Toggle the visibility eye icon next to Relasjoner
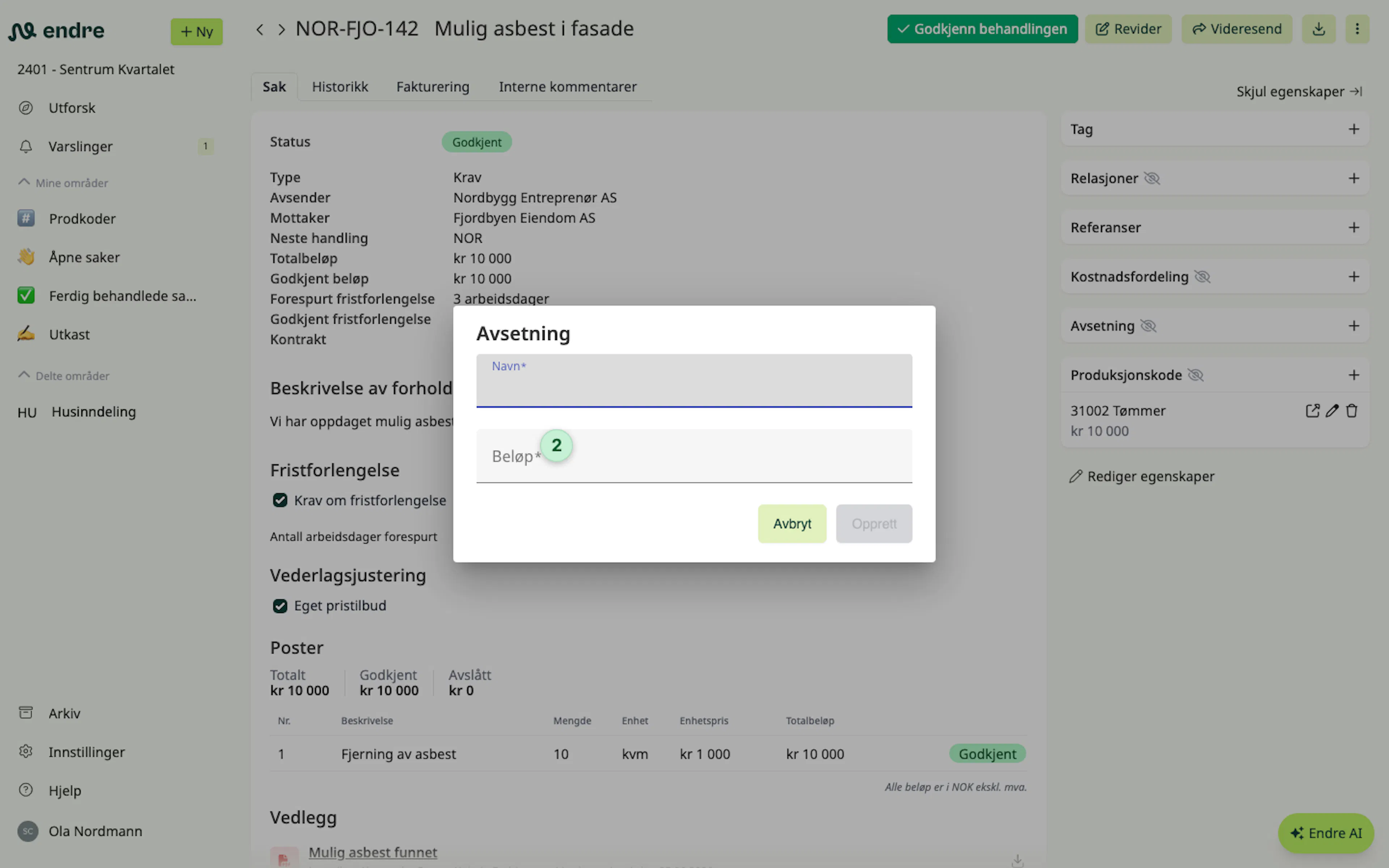The height and width of the screenshot is (868, 1389). click(1152, 179)
